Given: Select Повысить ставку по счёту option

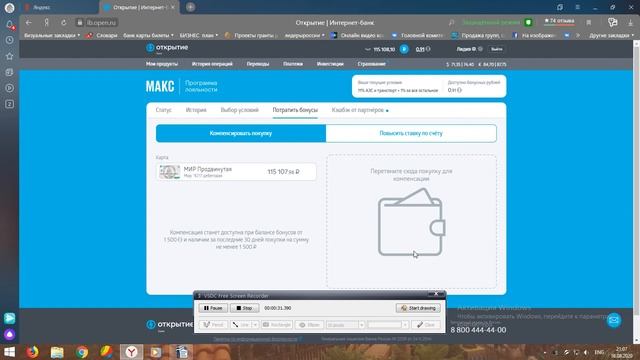Looking at the screenshot, I should pos(411,133).
